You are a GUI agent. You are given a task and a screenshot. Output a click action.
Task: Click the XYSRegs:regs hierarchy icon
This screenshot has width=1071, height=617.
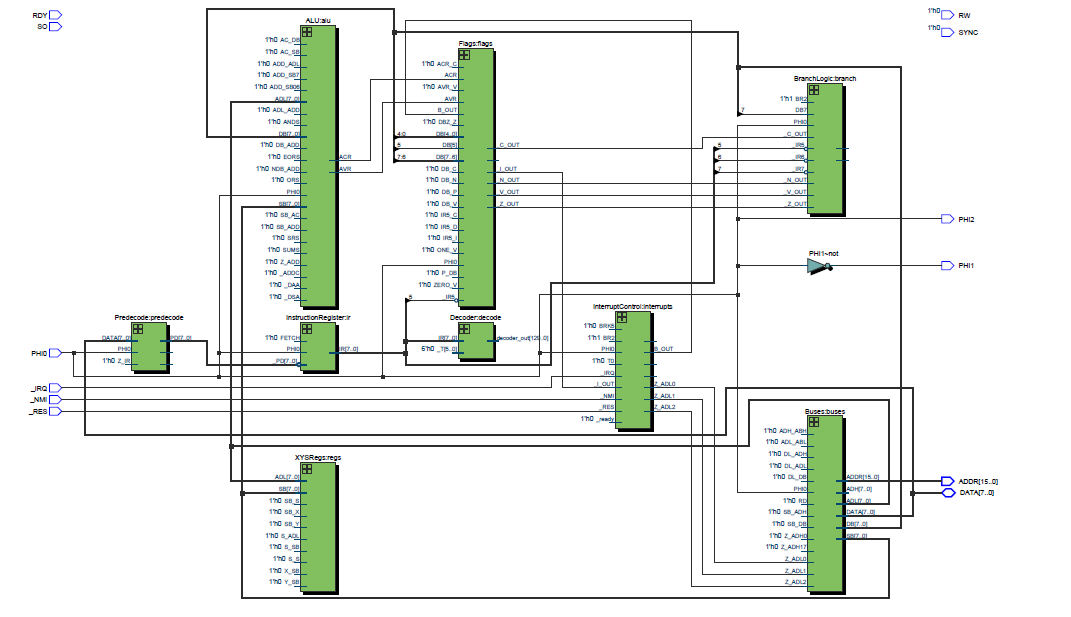point(308,468)
